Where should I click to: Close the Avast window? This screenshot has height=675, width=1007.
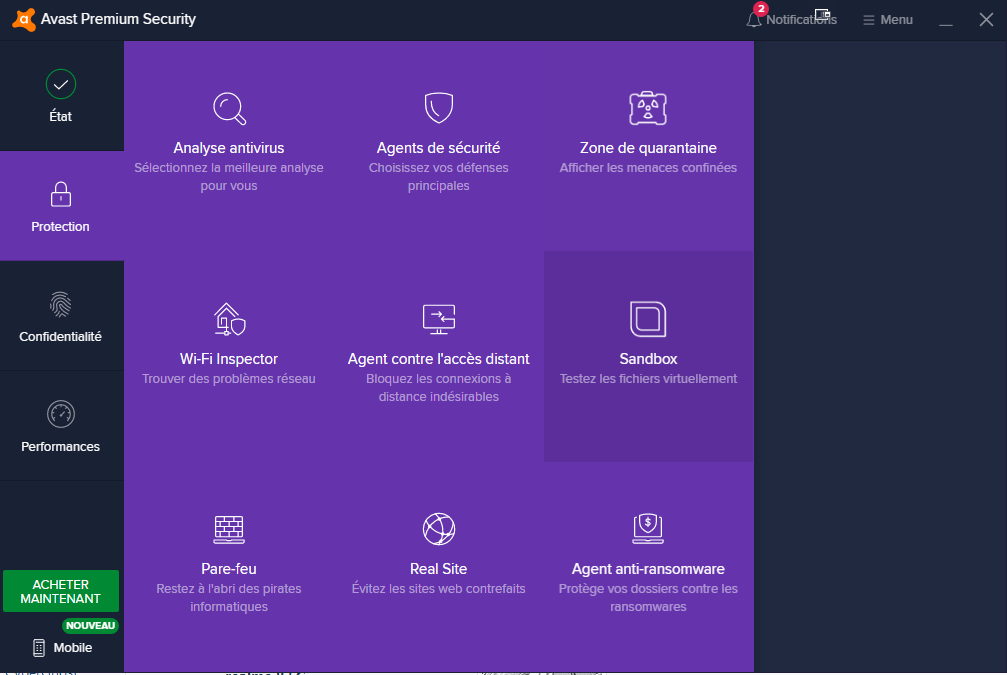986,20
